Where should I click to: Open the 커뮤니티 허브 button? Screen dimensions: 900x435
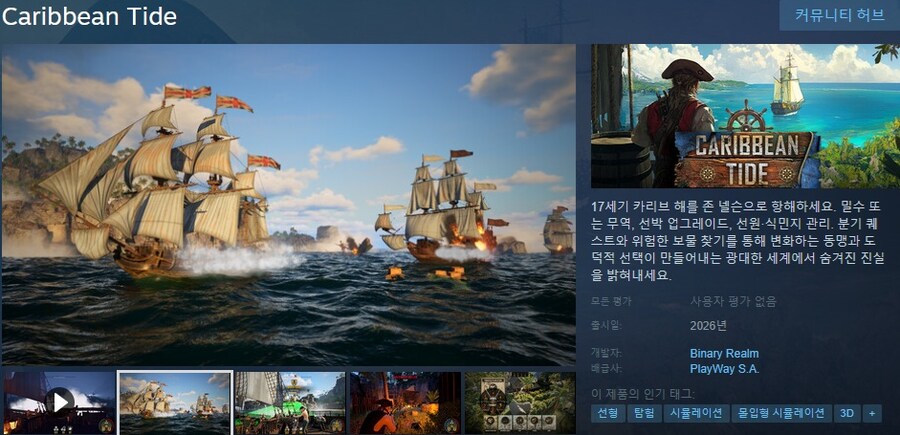click(x=839, y=15)
